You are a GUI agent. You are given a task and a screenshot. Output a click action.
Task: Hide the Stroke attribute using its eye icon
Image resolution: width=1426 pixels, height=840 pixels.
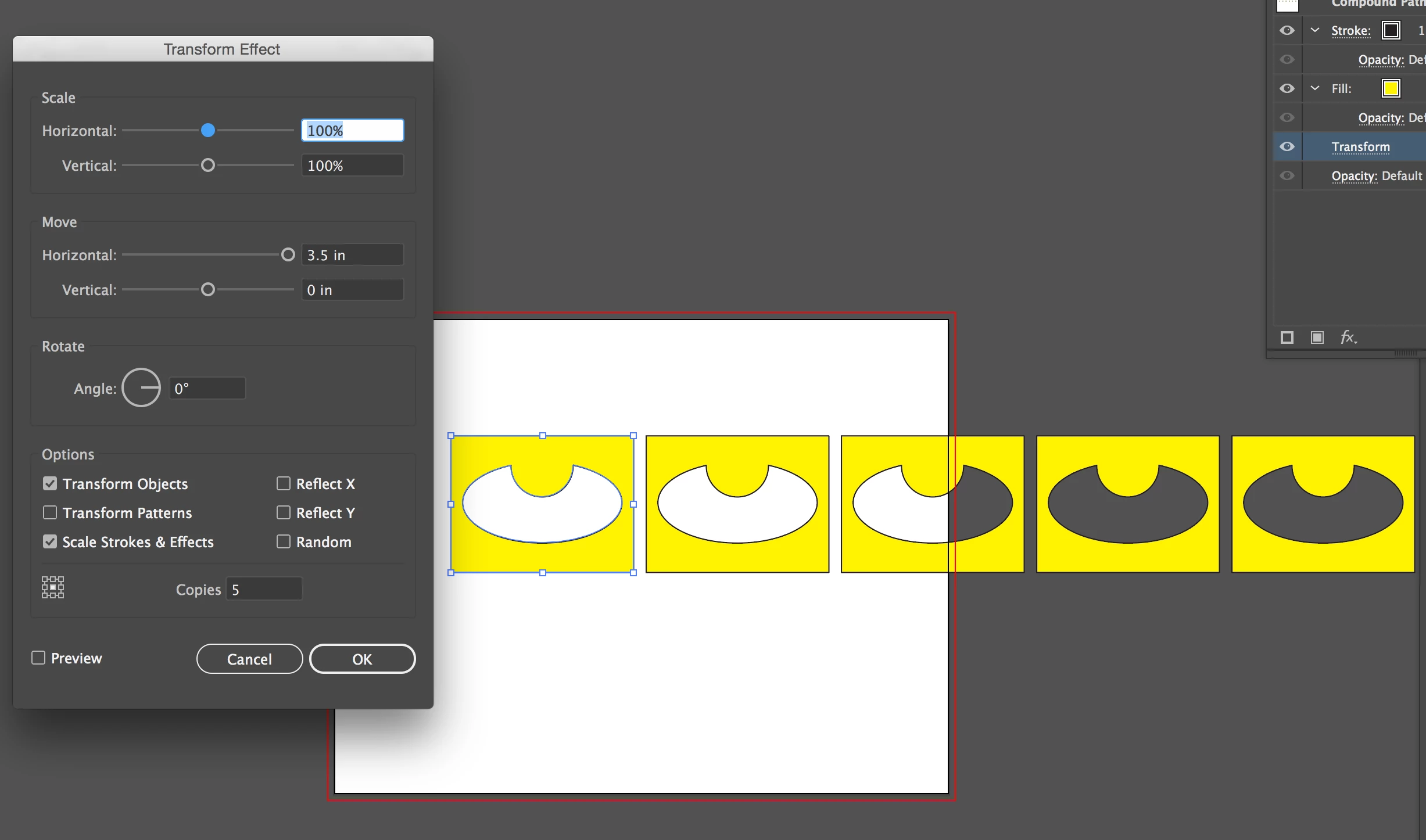[x=1287, y=30]
